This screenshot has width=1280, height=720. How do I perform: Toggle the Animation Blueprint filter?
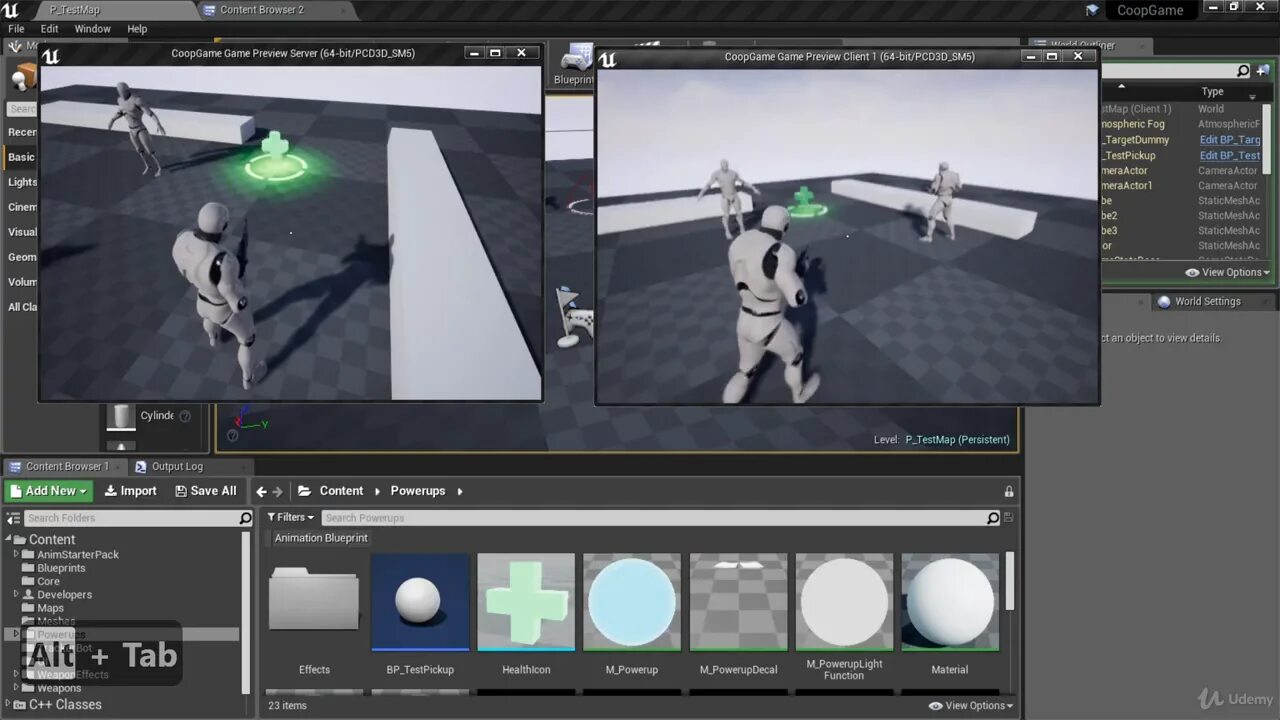pos(321,538)
